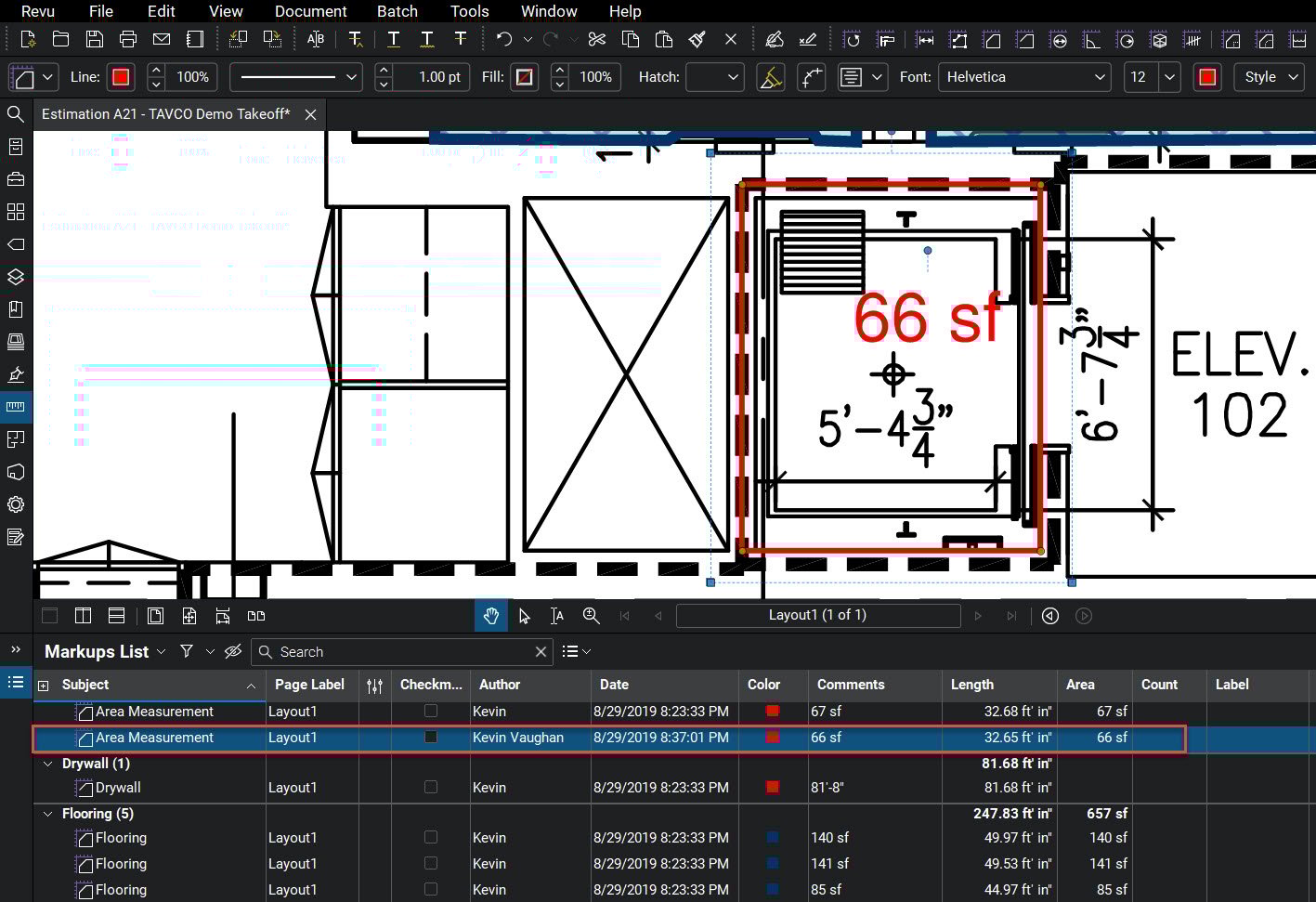
Task: Collapse the Flooring (5) group
Action: point(47,813)
